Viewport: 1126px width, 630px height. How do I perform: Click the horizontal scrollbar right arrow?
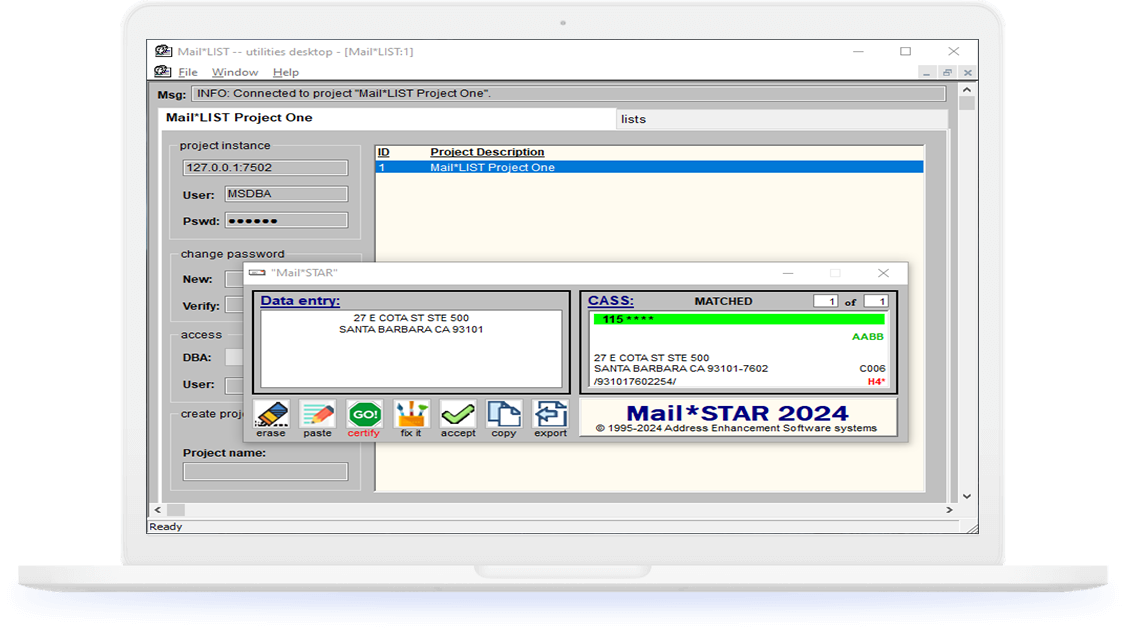pos(949,510)
